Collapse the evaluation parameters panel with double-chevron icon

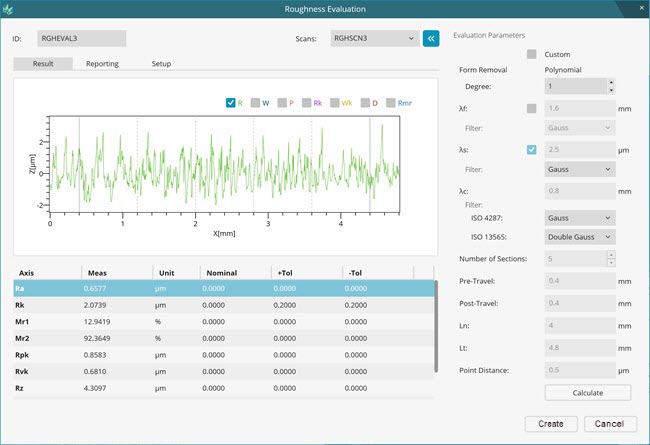(431, 38)
